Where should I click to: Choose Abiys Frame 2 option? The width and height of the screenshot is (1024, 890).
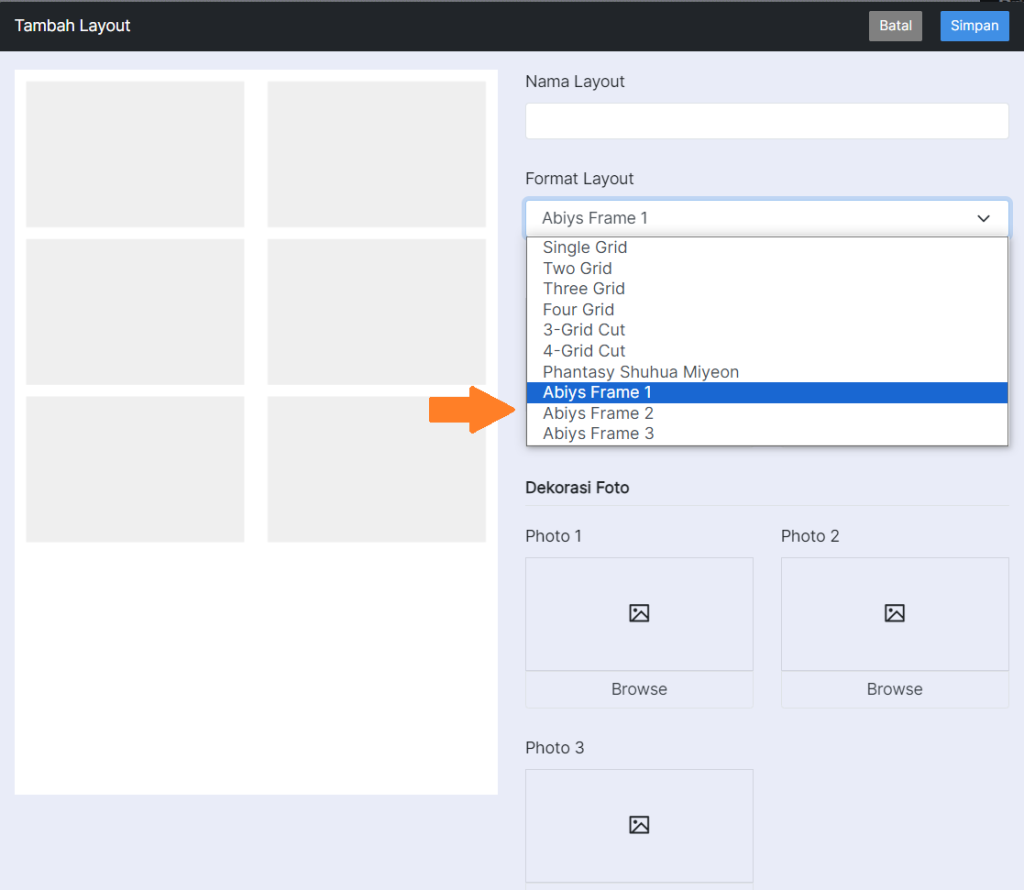767,413
